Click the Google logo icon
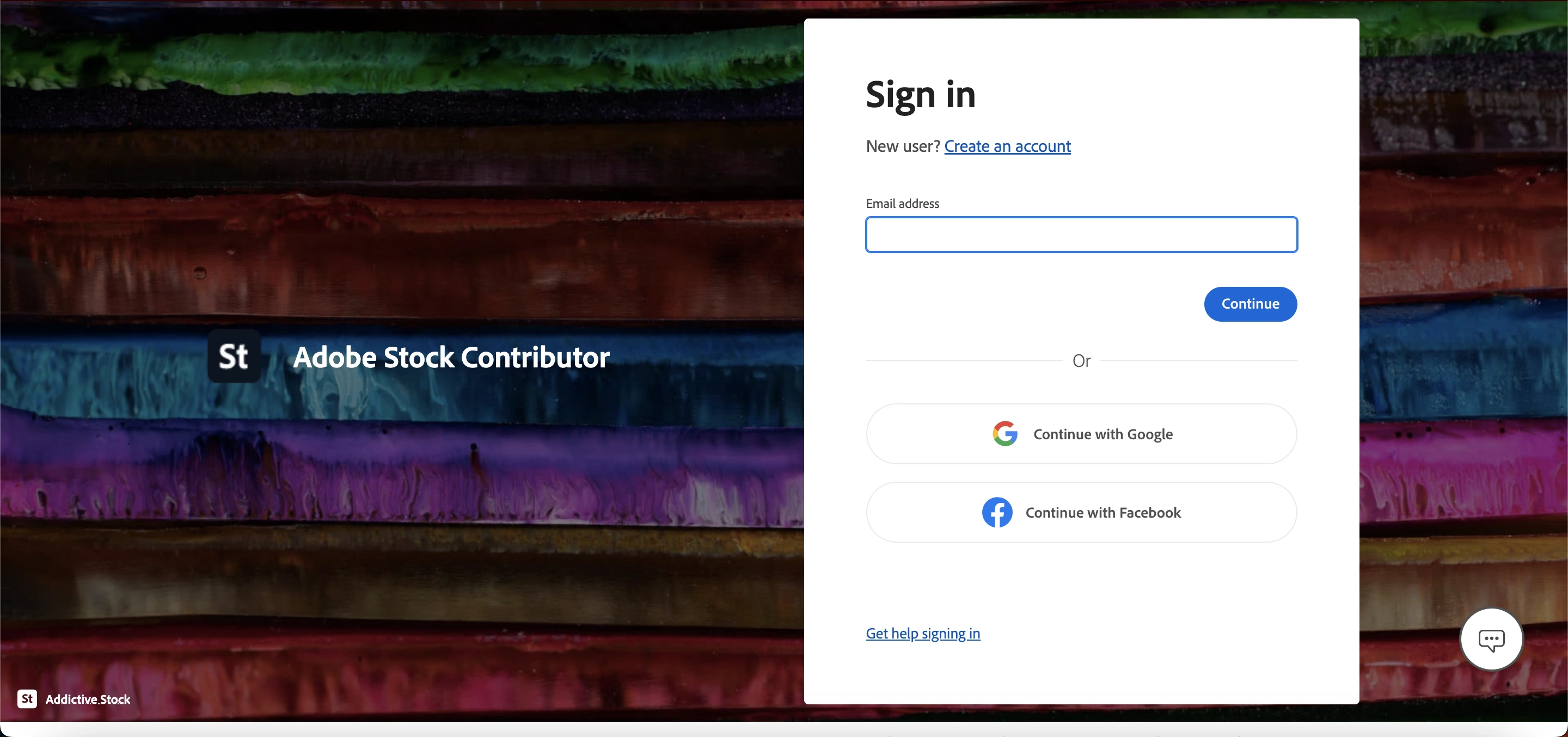This screenshot has height=737, width=1568. [1005, 434]
